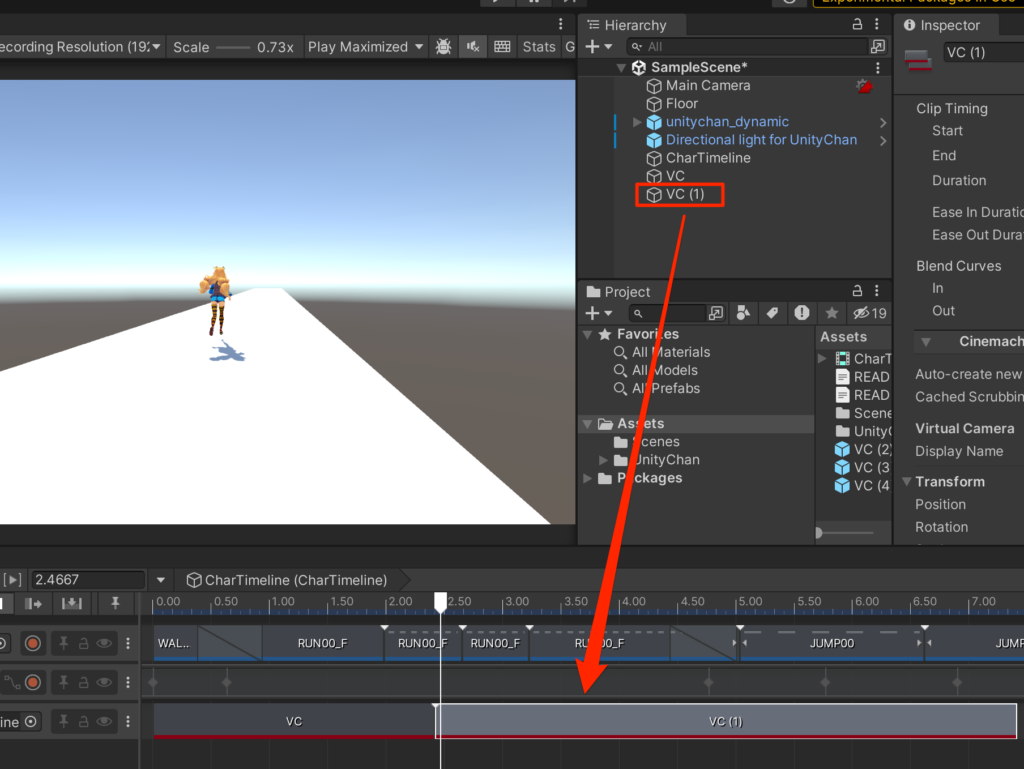Toggle lock on the animation track
Screen dimensions: 1024x769
tap(84, 644)
